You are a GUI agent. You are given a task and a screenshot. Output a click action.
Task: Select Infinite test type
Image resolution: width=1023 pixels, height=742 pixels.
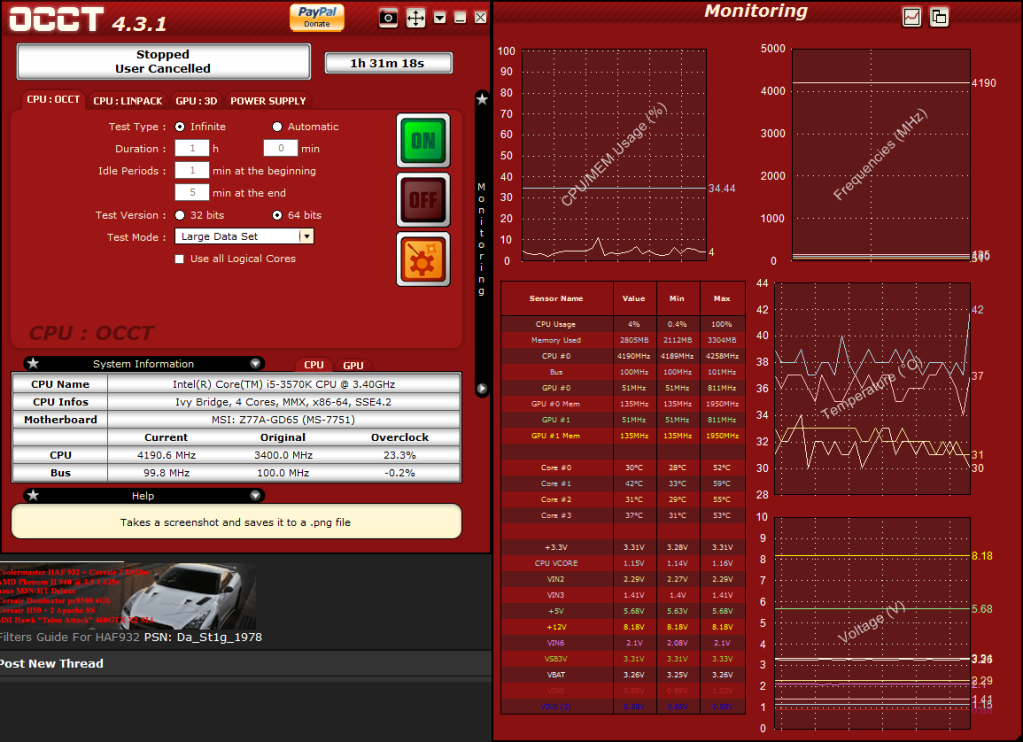(179, 127)
